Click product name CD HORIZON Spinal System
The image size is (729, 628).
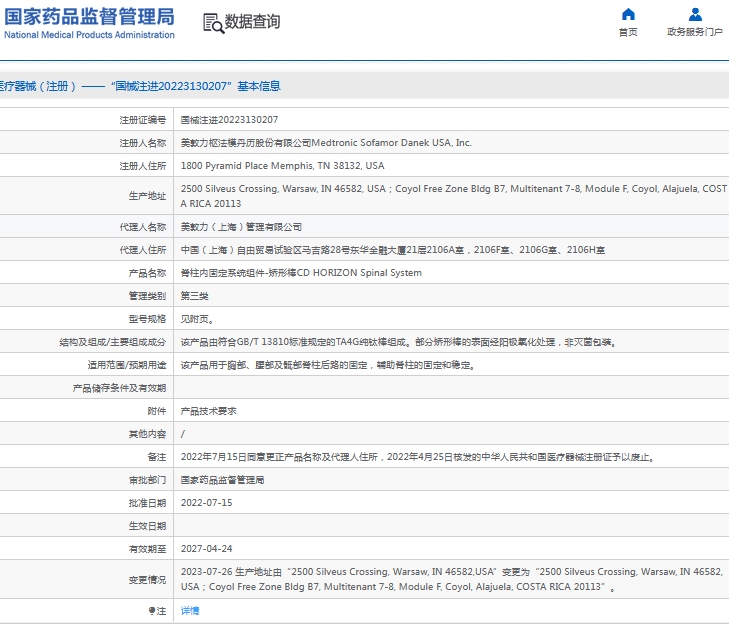coord(301,273)
